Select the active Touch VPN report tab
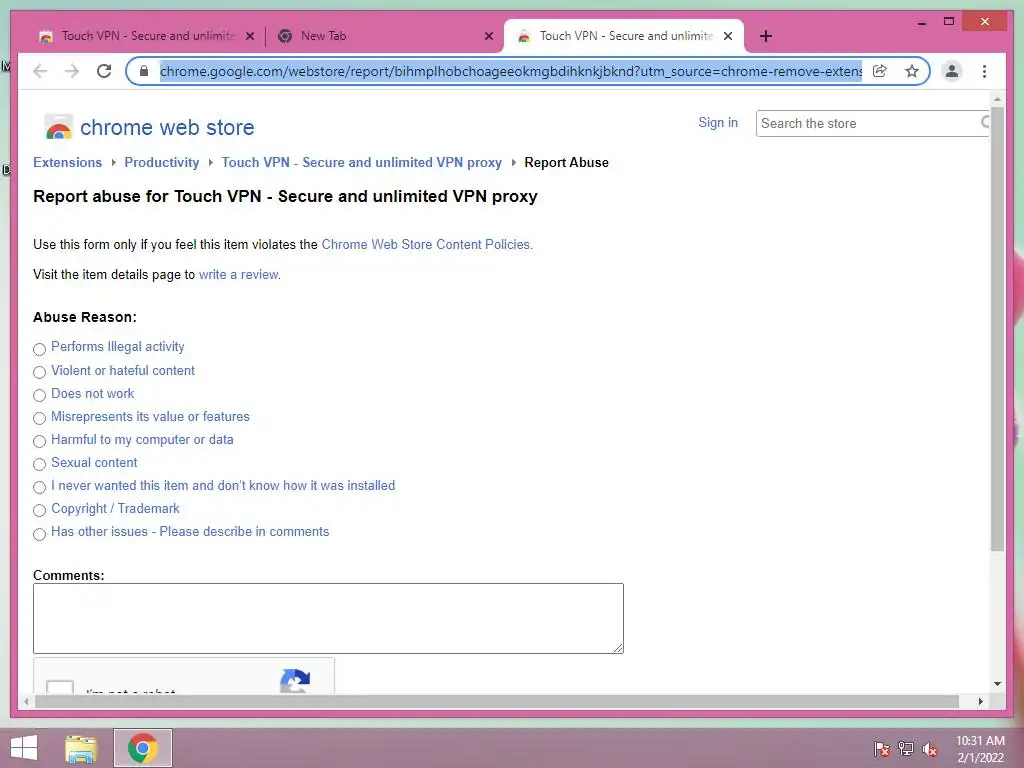This screenshot has width=1024, height=768. (624, 36)
